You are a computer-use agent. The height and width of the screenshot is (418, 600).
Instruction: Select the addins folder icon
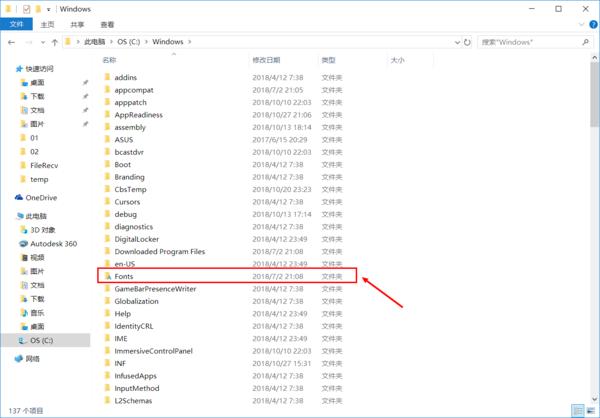[x=108, y=77]
